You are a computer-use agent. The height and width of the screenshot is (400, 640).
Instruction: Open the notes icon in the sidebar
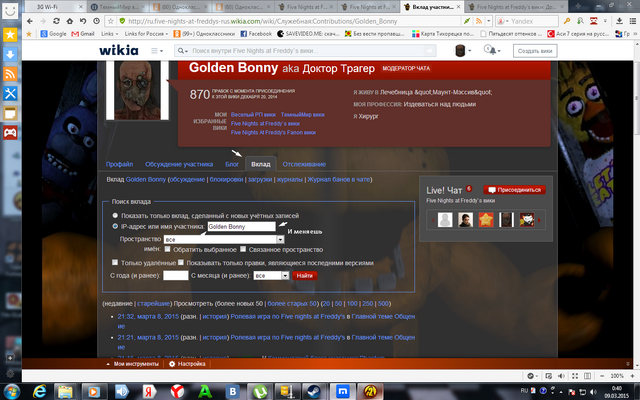[10, 113]
